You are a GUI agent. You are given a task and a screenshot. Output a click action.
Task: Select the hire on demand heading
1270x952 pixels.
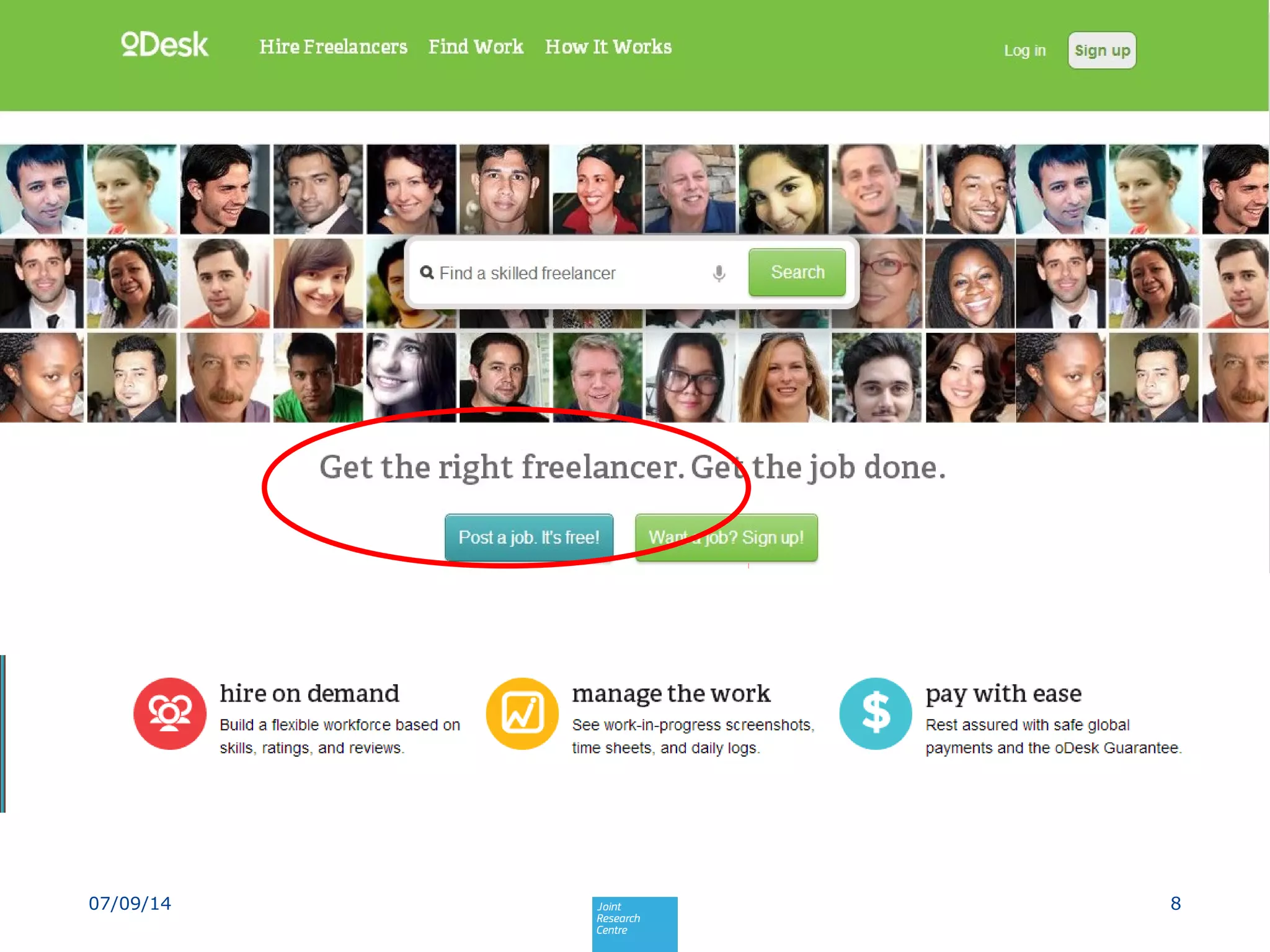(309, 694)
